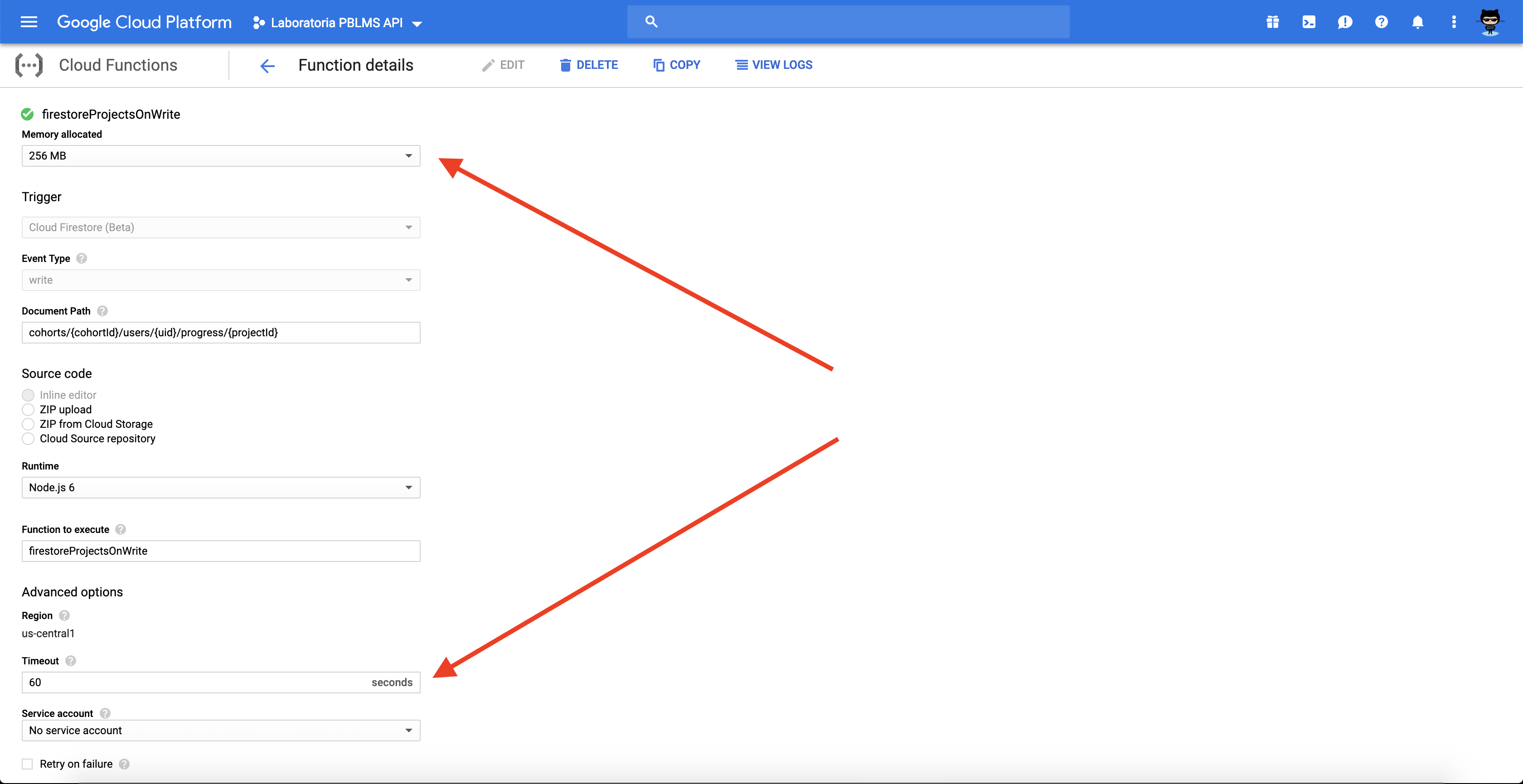Click the user avatar in header

(1489, 23)
